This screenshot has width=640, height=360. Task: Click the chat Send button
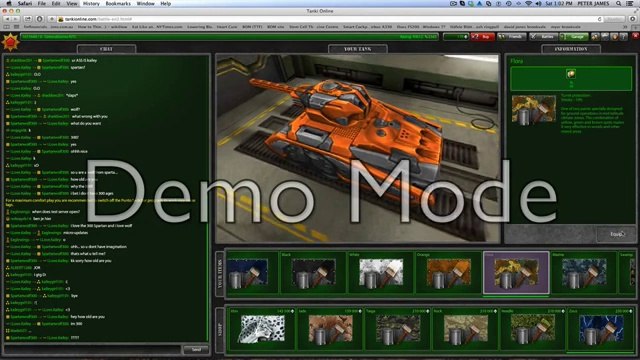tap(196, 349)
